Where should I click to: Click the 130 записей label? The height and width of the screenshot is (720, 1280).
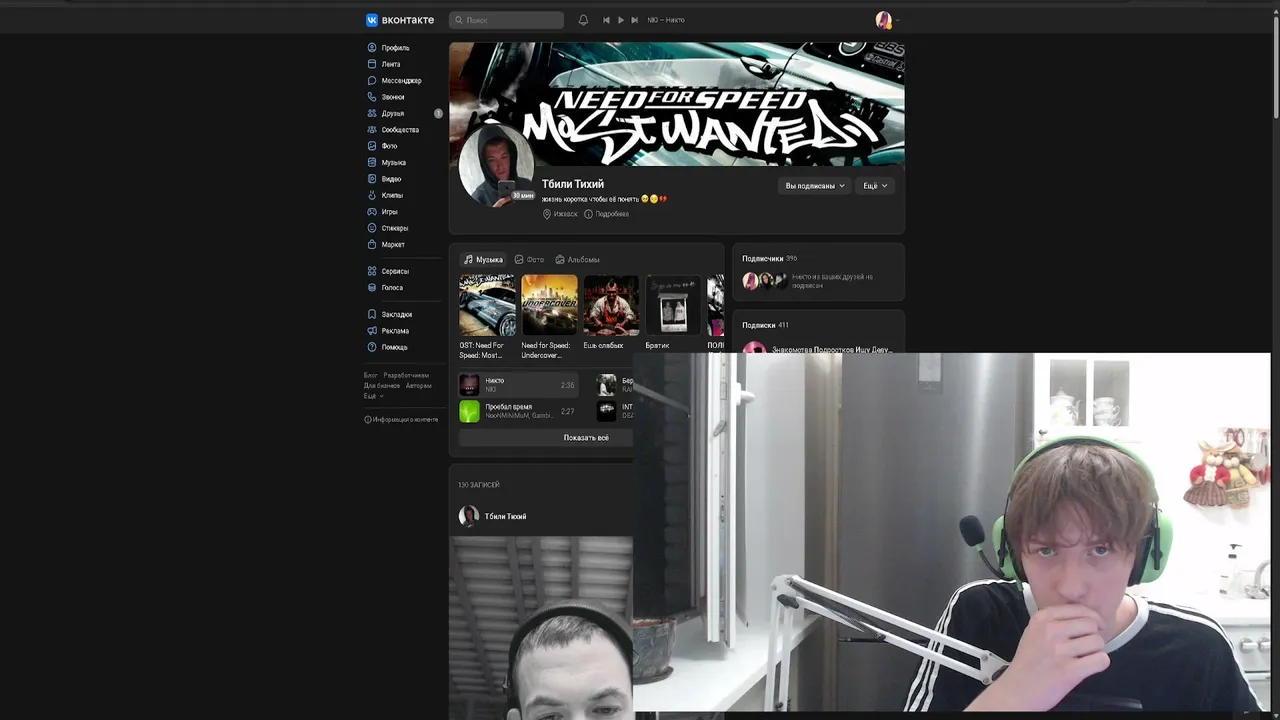point(479,485)
